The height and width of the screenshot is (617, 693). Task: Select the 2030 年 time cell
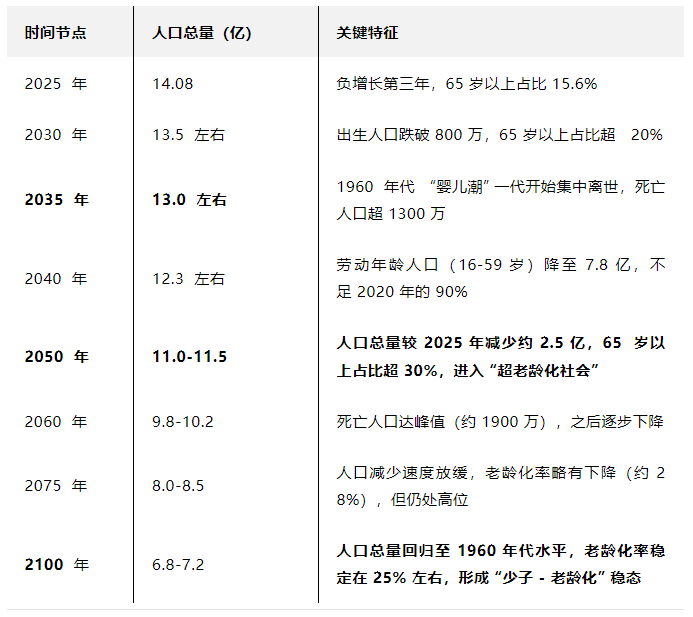56,135
